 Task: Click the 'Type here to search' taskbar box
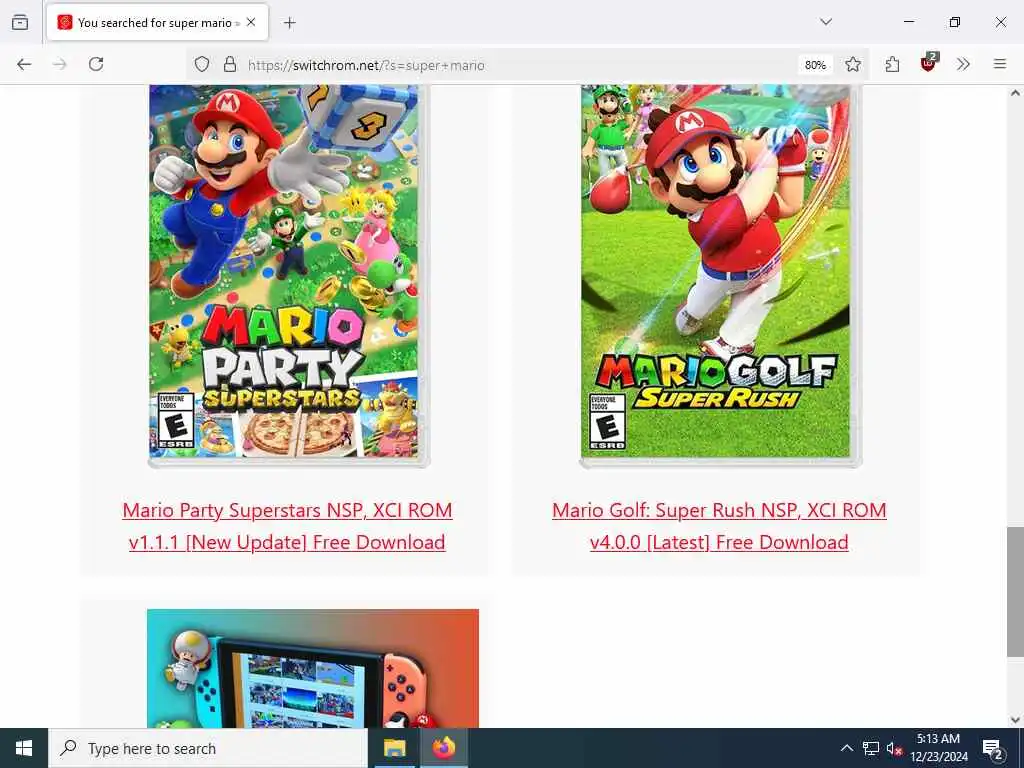(x=208, y=748)
